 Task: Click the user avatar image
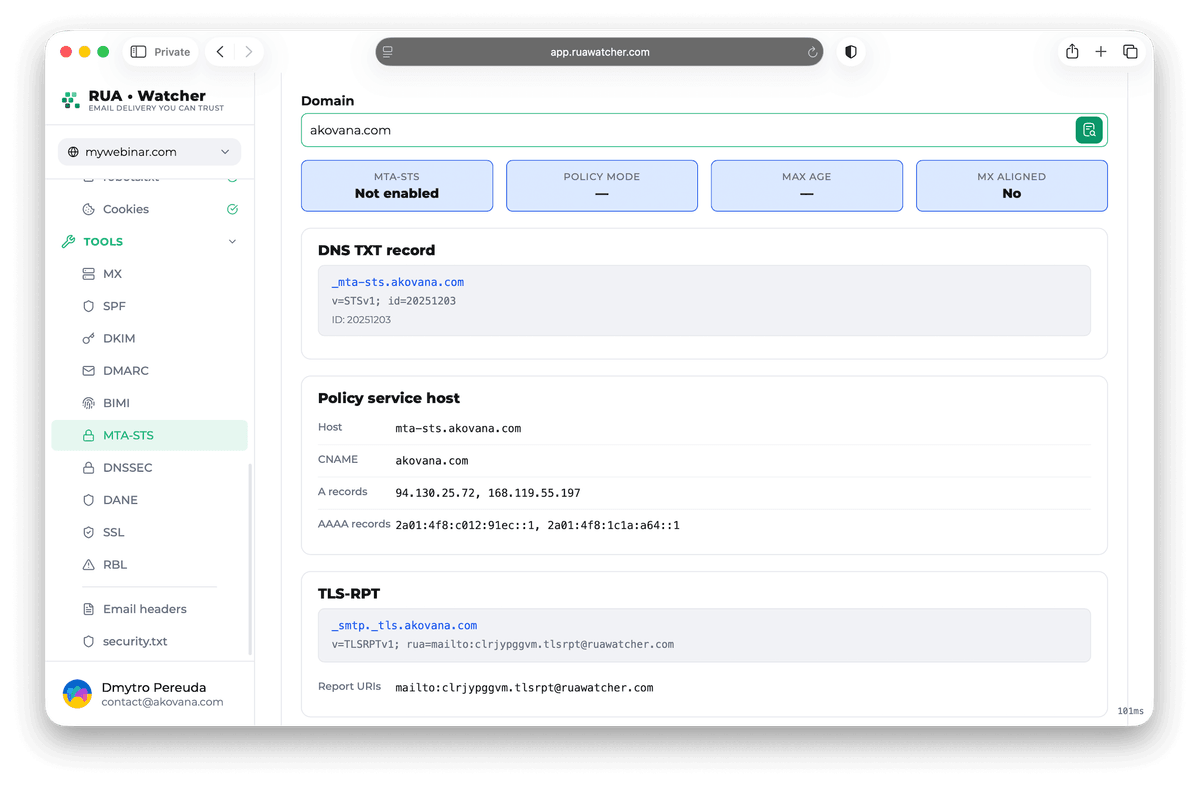coord(77,694)
